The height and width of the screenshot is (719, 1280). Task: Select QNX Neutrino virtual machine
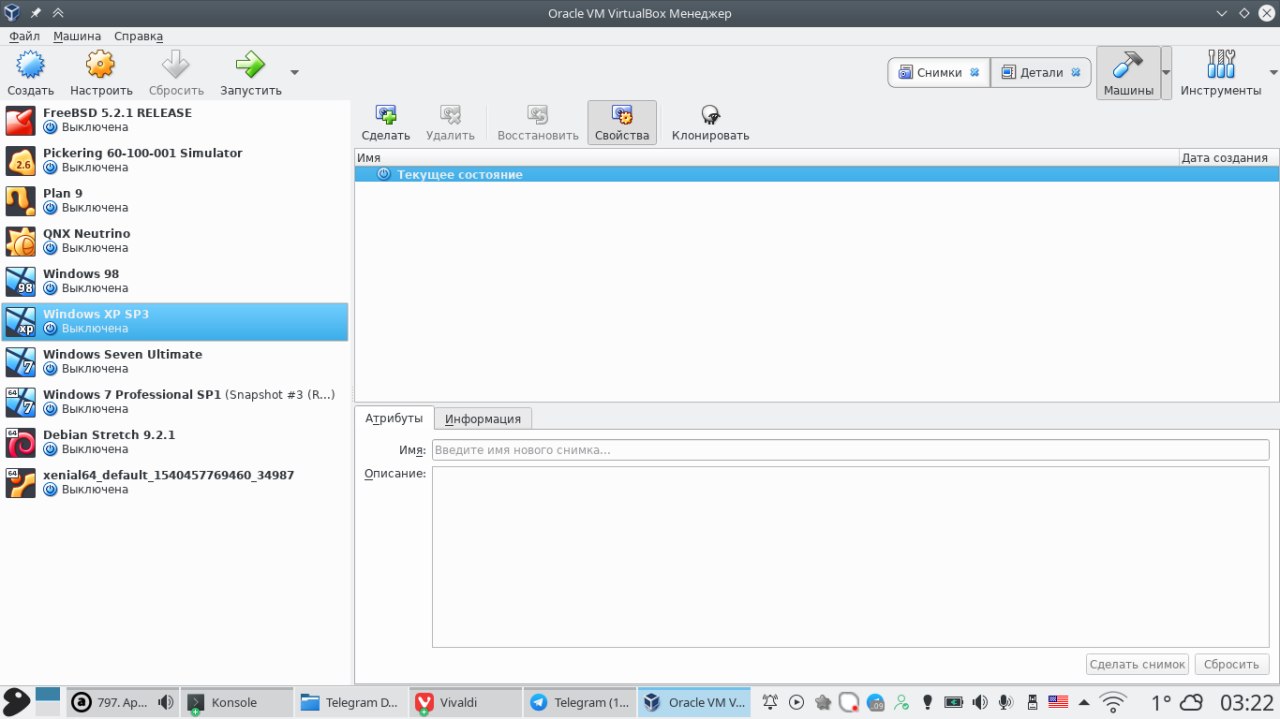point(175,241)
